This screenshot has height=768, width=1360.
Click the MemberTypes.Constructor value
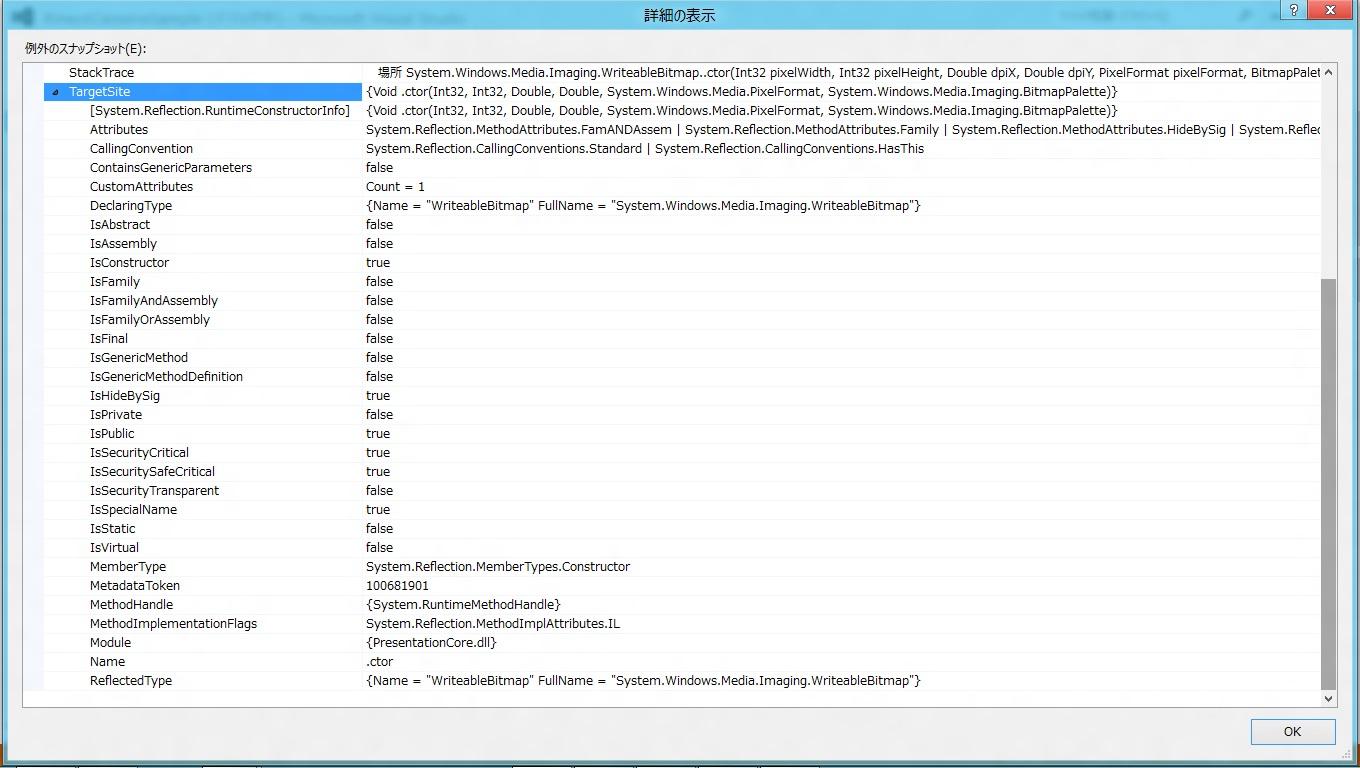coord(498,567)
